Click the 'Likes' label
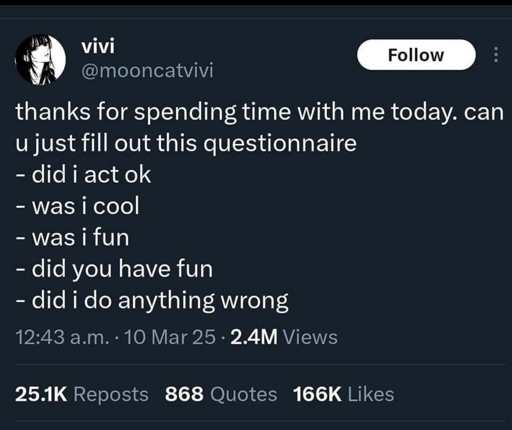The image size is (512, 430). click(371, 394)
